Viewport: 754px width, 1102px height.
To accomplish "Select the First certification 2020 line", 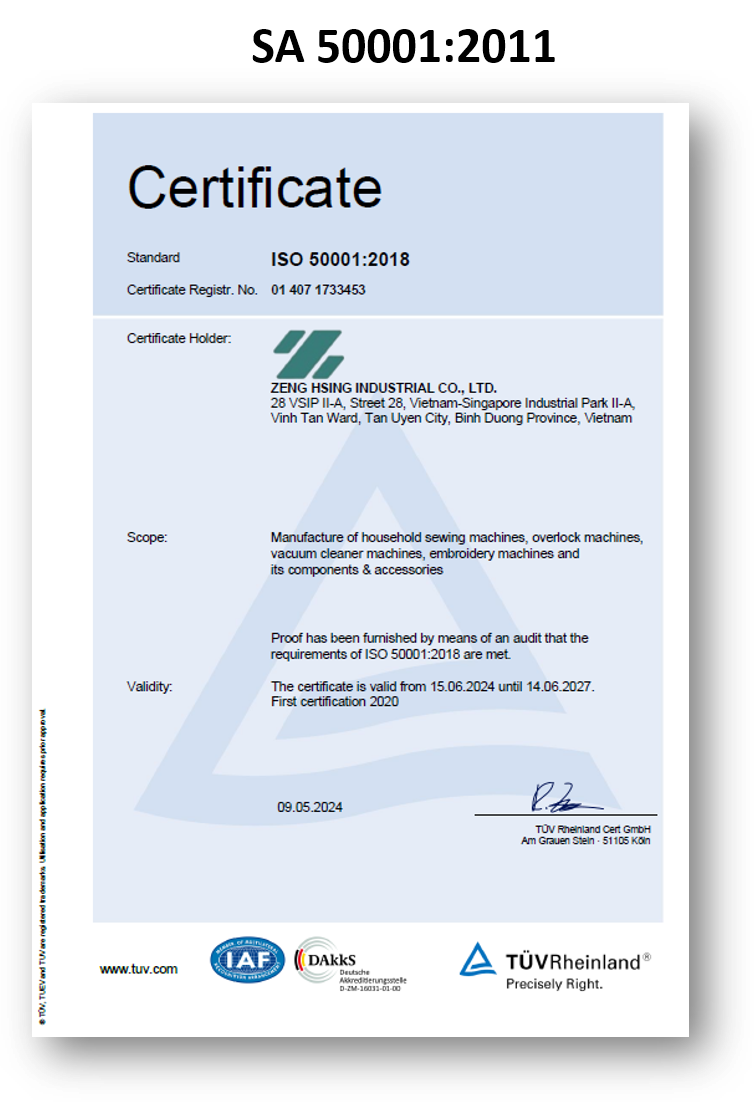I will [x=335, y=702].
